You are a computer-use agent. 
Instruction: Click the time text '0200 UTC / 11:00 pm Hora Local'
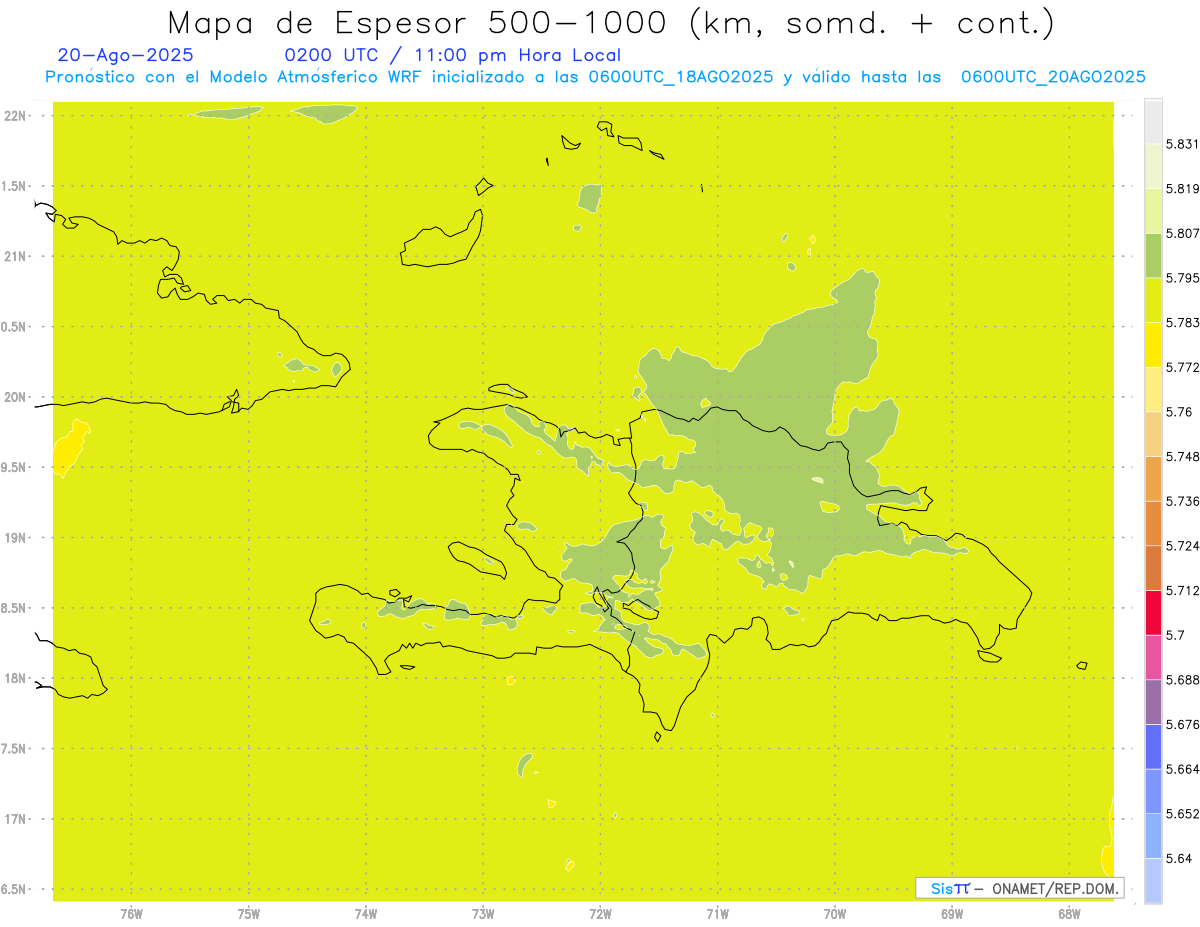(453, 56)
